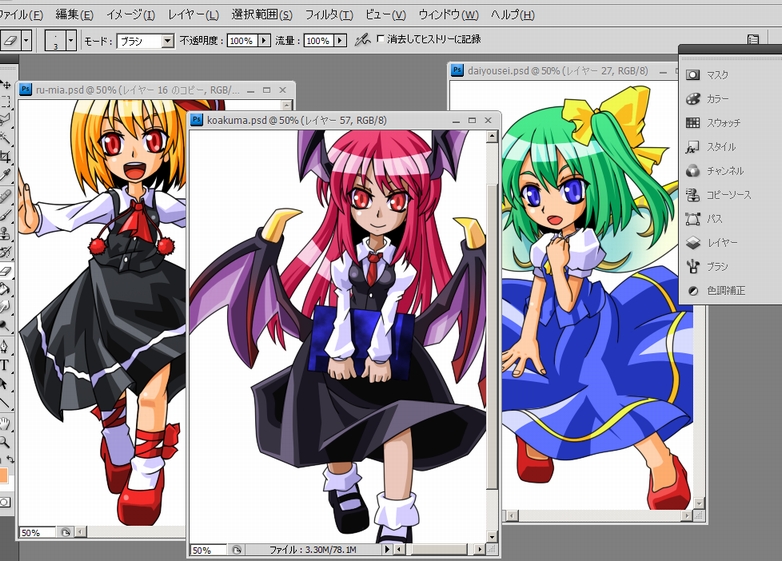
Task: Open 編集 menu
Action: point(74,14)
